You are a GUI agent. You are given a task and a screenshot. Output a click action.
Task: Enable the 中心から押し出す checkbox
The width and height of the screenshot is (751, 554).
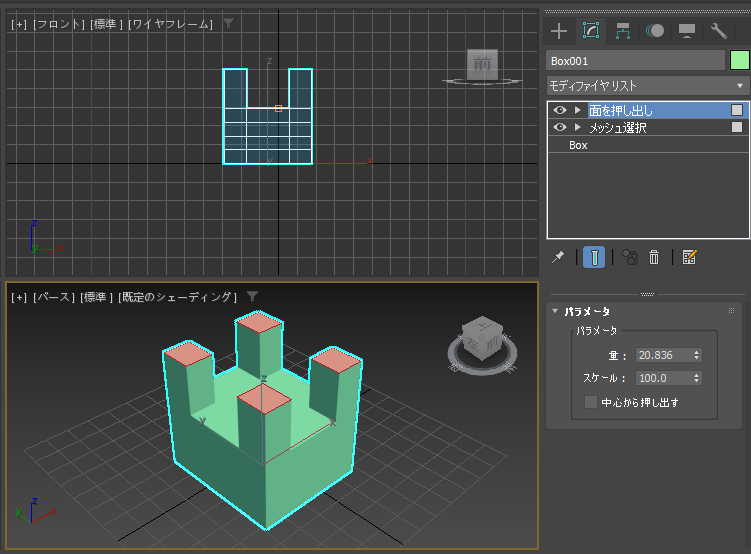click(x=591, y=402)
